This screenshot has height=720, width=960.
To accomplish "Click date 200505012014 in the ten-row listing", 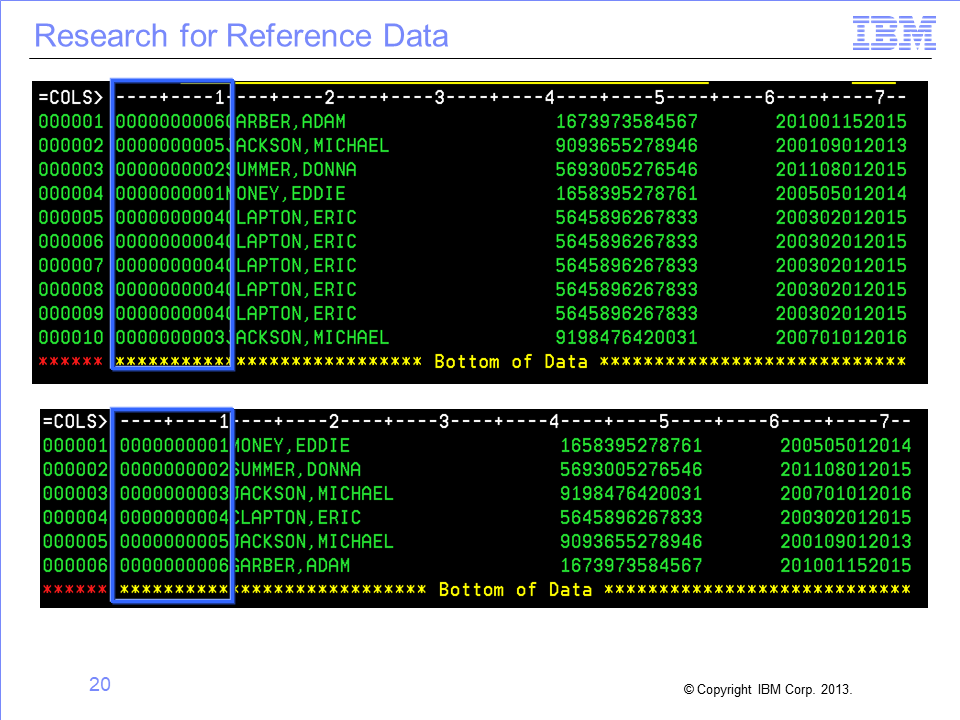I will click(841, 193).
